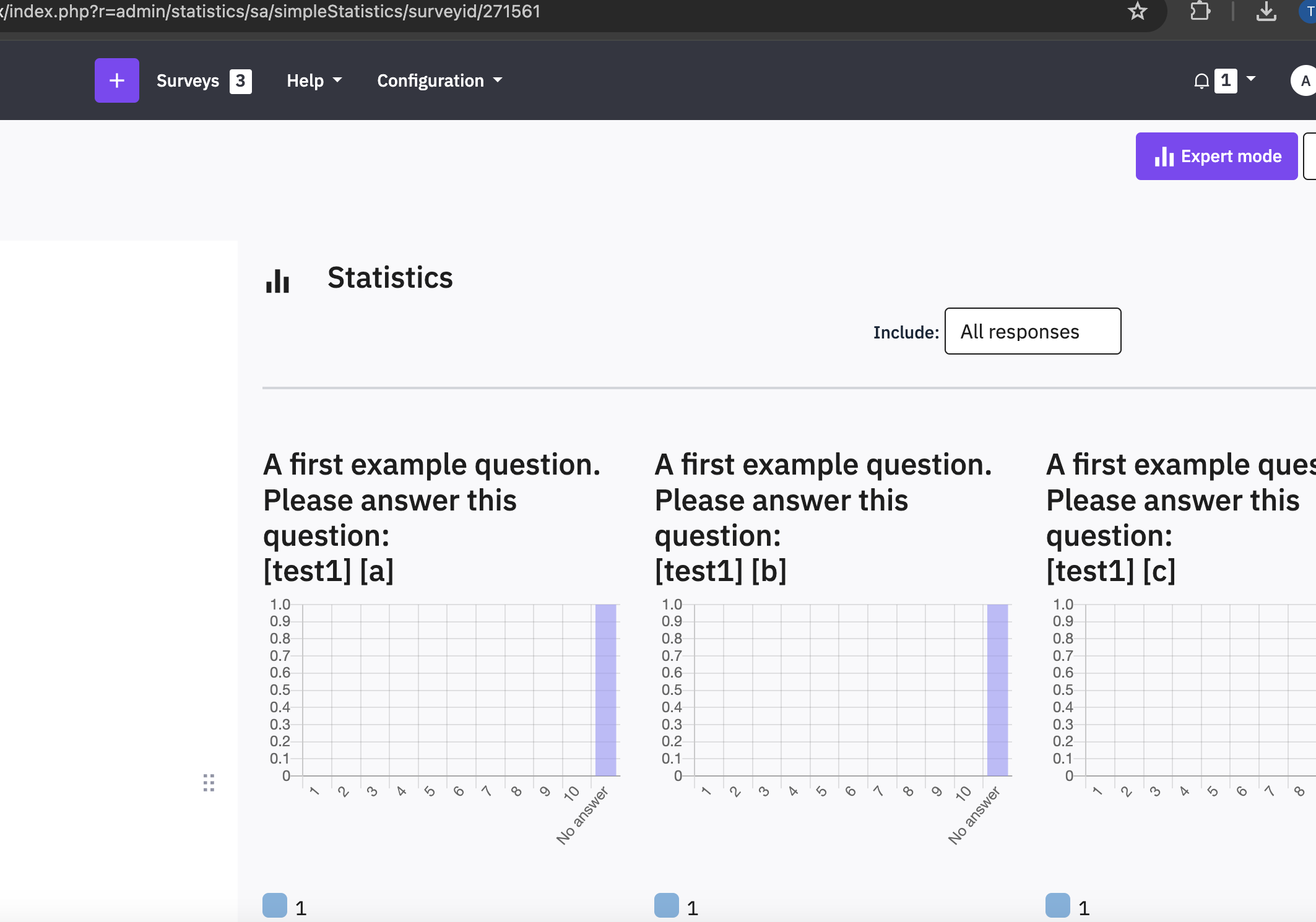Click the surveys count badge 3
1316x922 pixels.
click(240, 80)
